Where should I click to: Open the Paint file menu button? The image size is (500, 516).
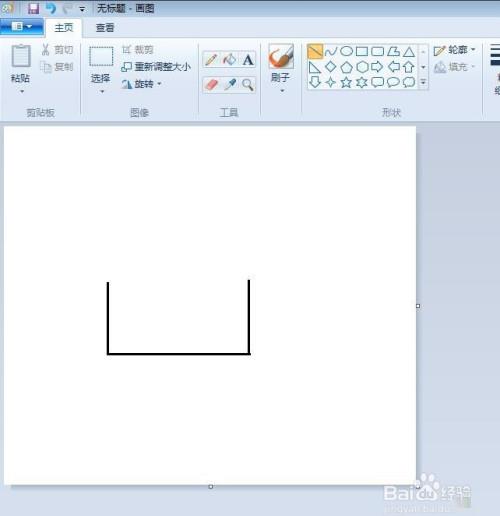[x=22, y=27]
